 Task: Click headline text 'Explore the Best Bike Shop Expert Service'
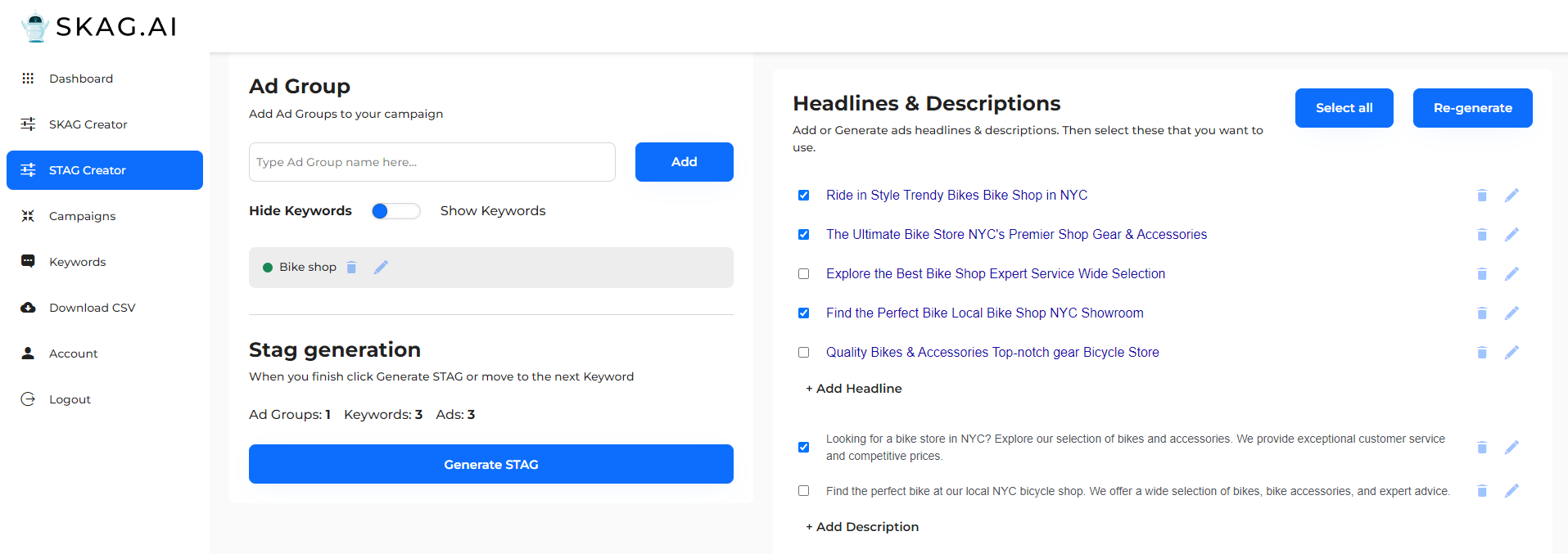(x=996, y=273)
